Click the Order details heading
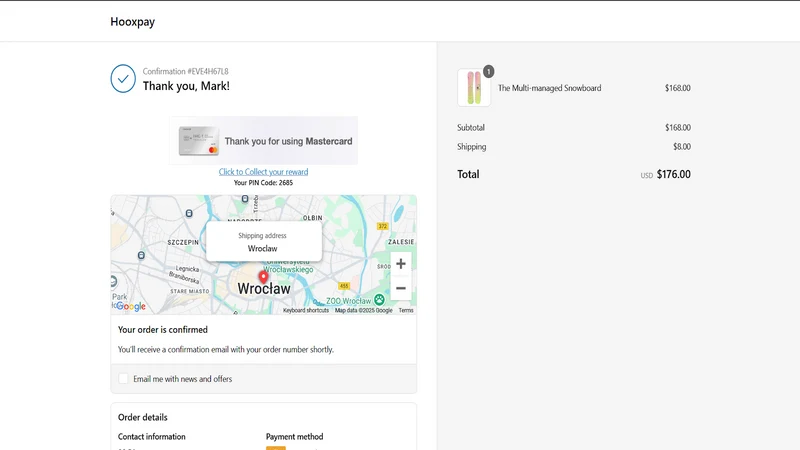Image resolution: width=800 pixels, height=450 pixels. click(x=143, y=417)
